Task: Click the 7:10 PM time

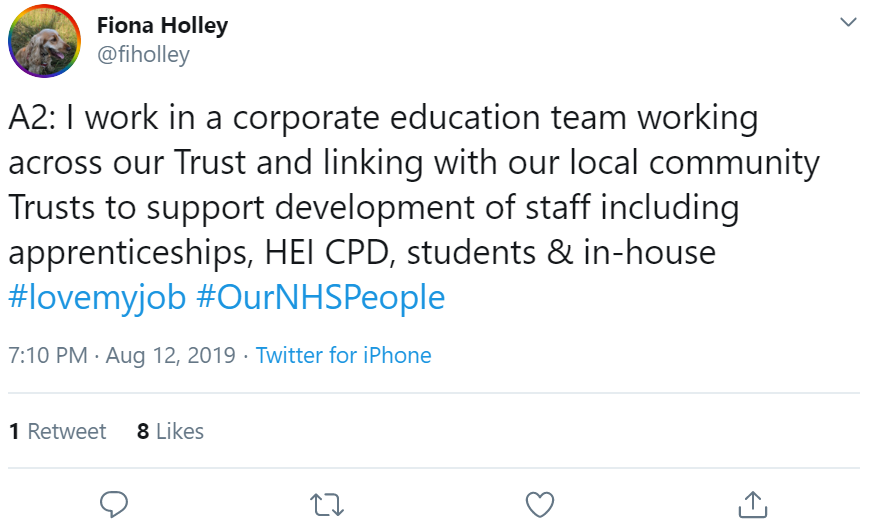Action: point(48,356)
